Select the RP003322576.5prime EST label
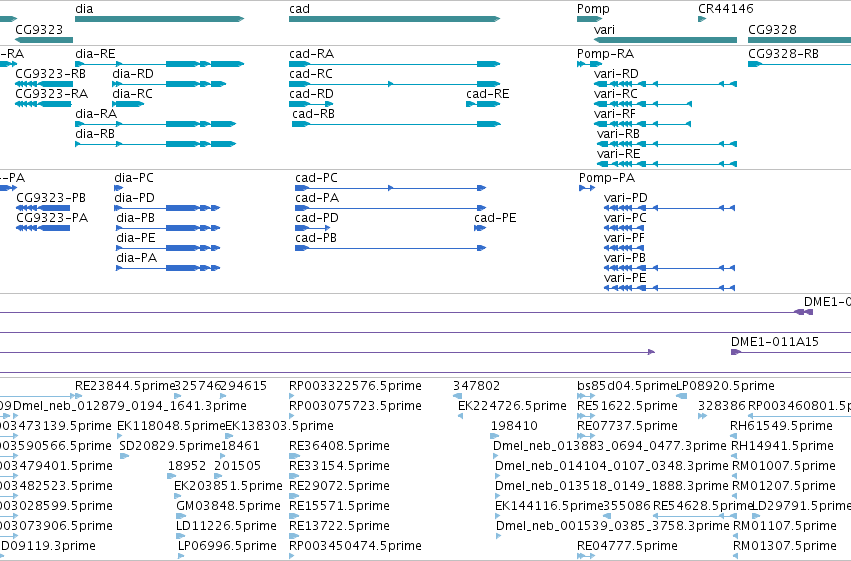The width and height of the screenshot is (851, 561). coord(355,386)
